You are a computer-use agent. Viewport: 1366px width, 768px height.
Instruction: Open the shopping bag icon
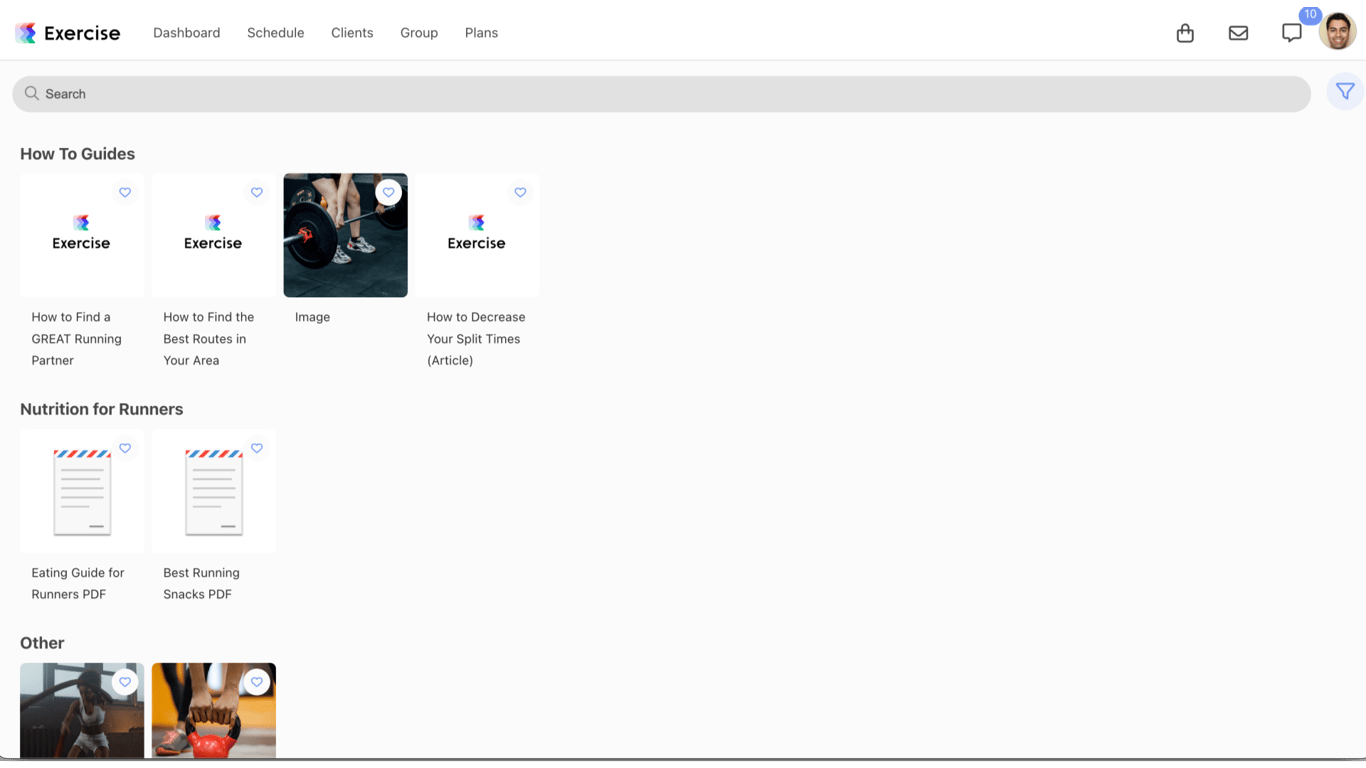pos(1185,32)
